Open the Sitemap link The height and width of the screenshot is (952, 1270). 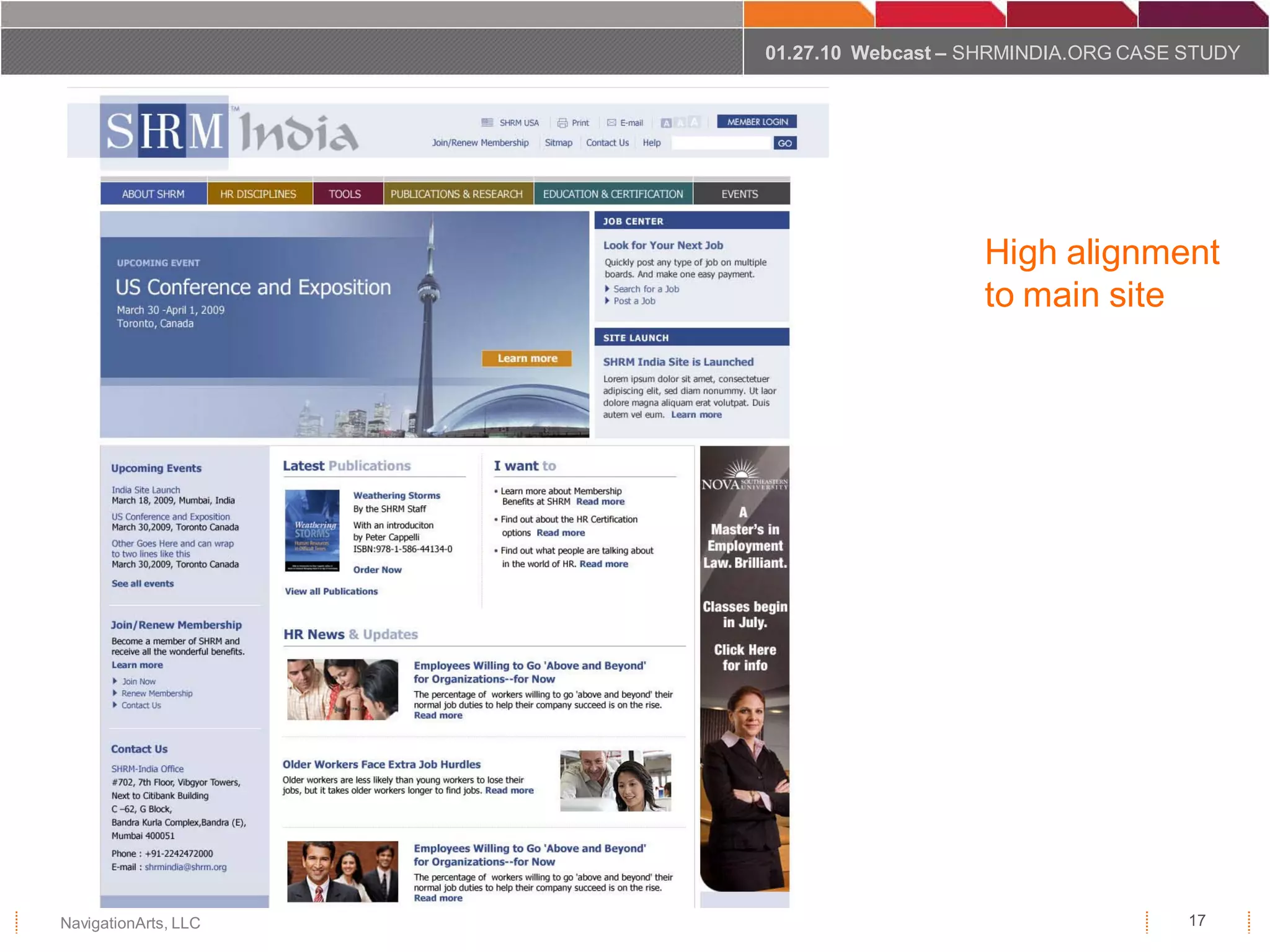559,143
